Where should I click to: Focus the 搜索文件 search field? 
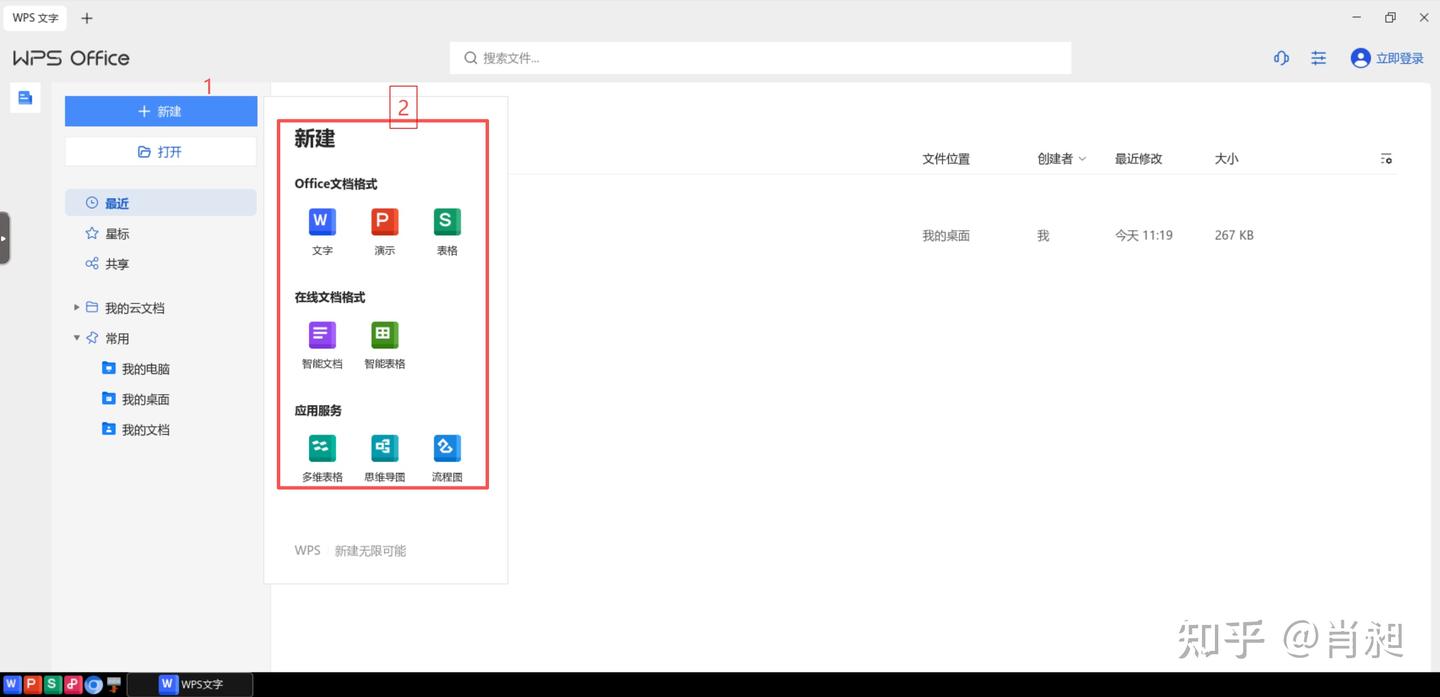[760, 58]
